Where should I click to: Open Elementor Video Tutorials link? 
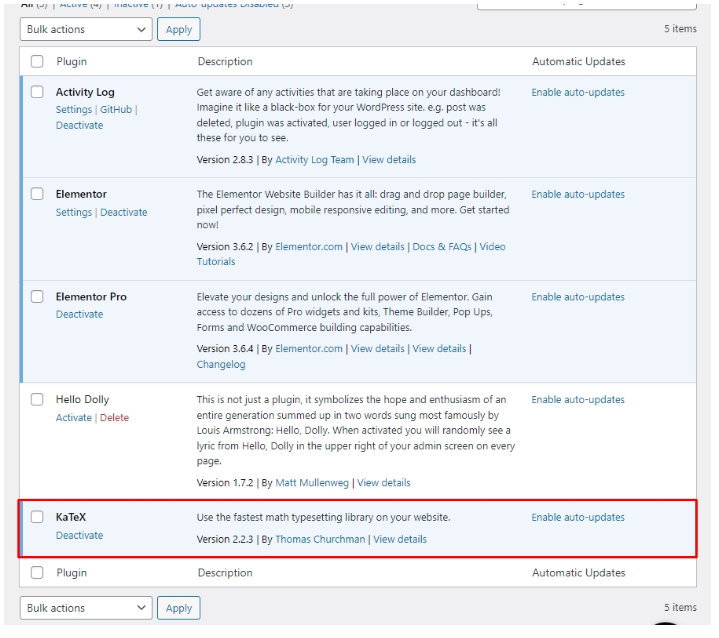(x=492, y=247)
